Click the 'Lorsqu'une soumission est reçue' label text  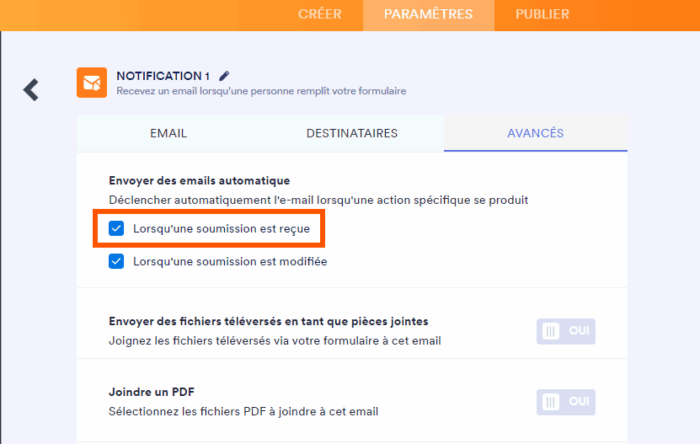[x=221, y=229]
